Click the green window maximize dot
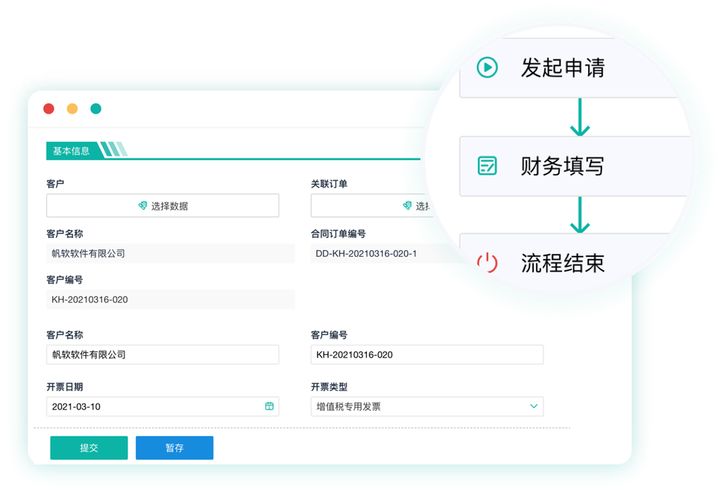 tap(96, 108)
